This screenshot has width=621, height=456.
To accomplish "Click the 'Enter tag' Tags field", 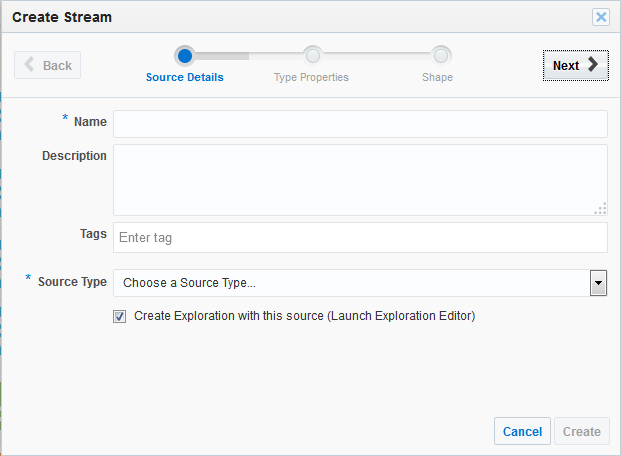I will (x=360, y=238).
